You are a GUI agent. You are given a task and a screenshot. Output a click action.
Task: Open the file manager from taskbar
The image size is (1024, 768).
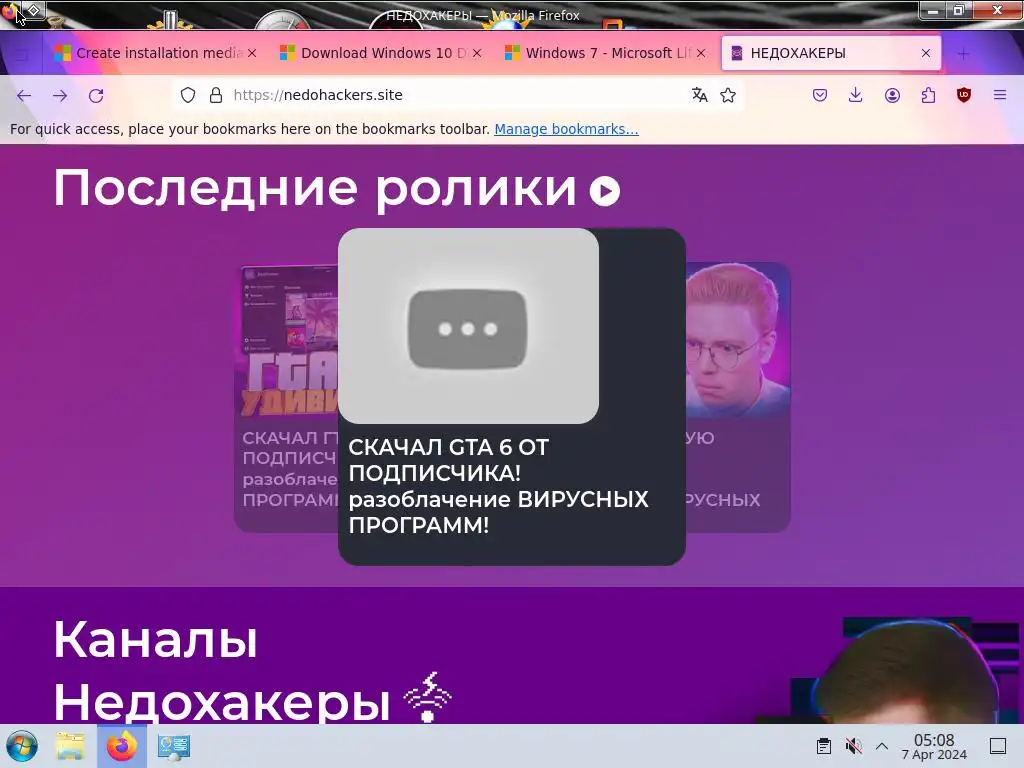click(70, 746)
